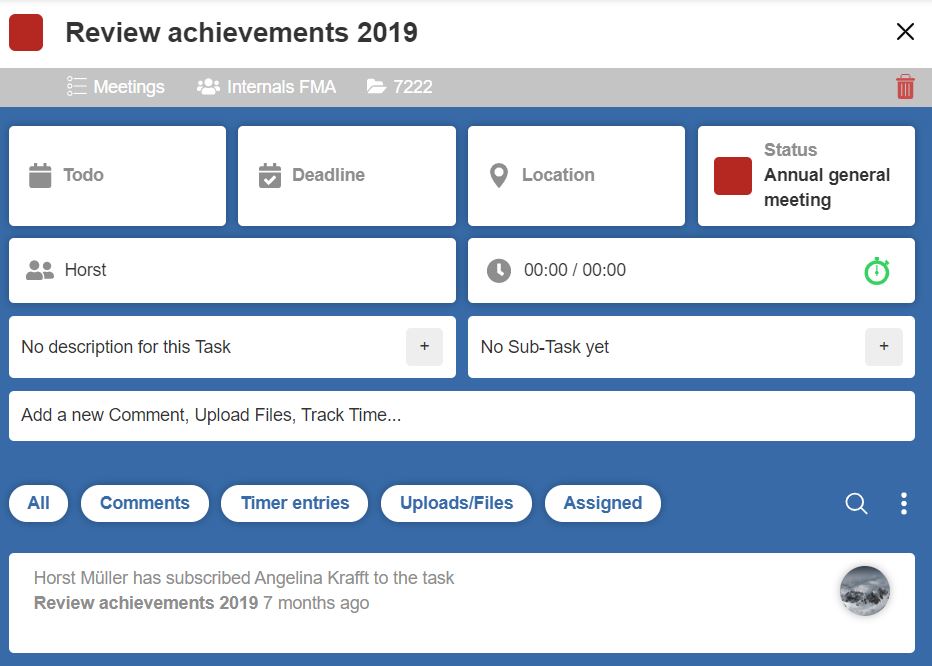932x666 pixels.
Task: Show the All activity filter
Action: click(39, 503)
